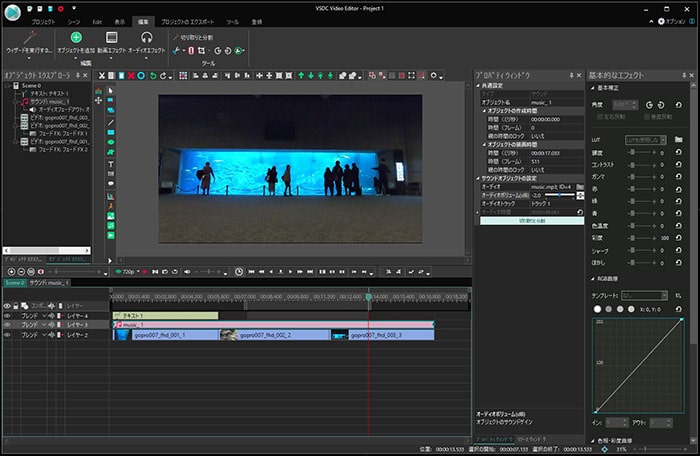Click the scissors cut icon above the preview
This screenshot has width=700, height=456.
pyautogui.click(x=103, y=75)
